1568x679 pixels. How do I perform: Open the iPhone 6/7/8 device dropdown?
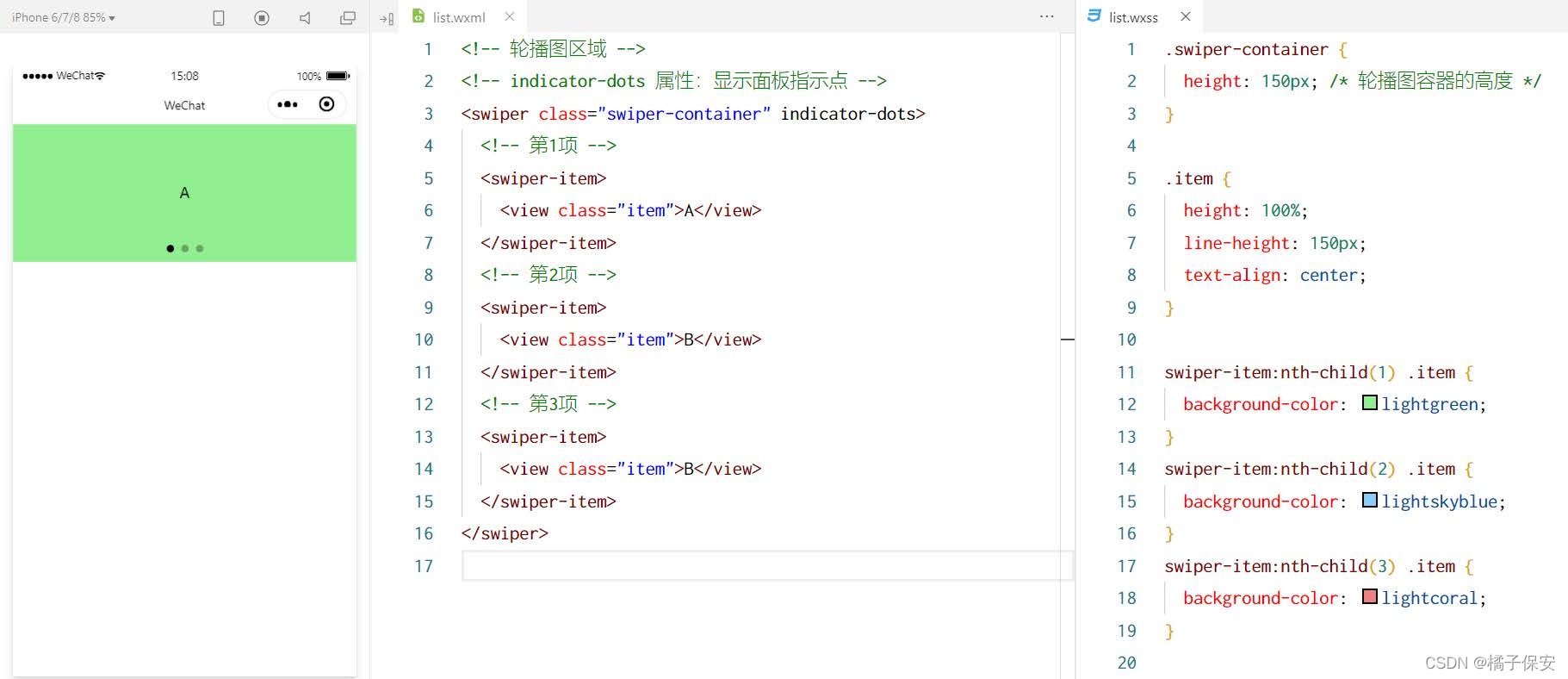click(x=64, y=17)
